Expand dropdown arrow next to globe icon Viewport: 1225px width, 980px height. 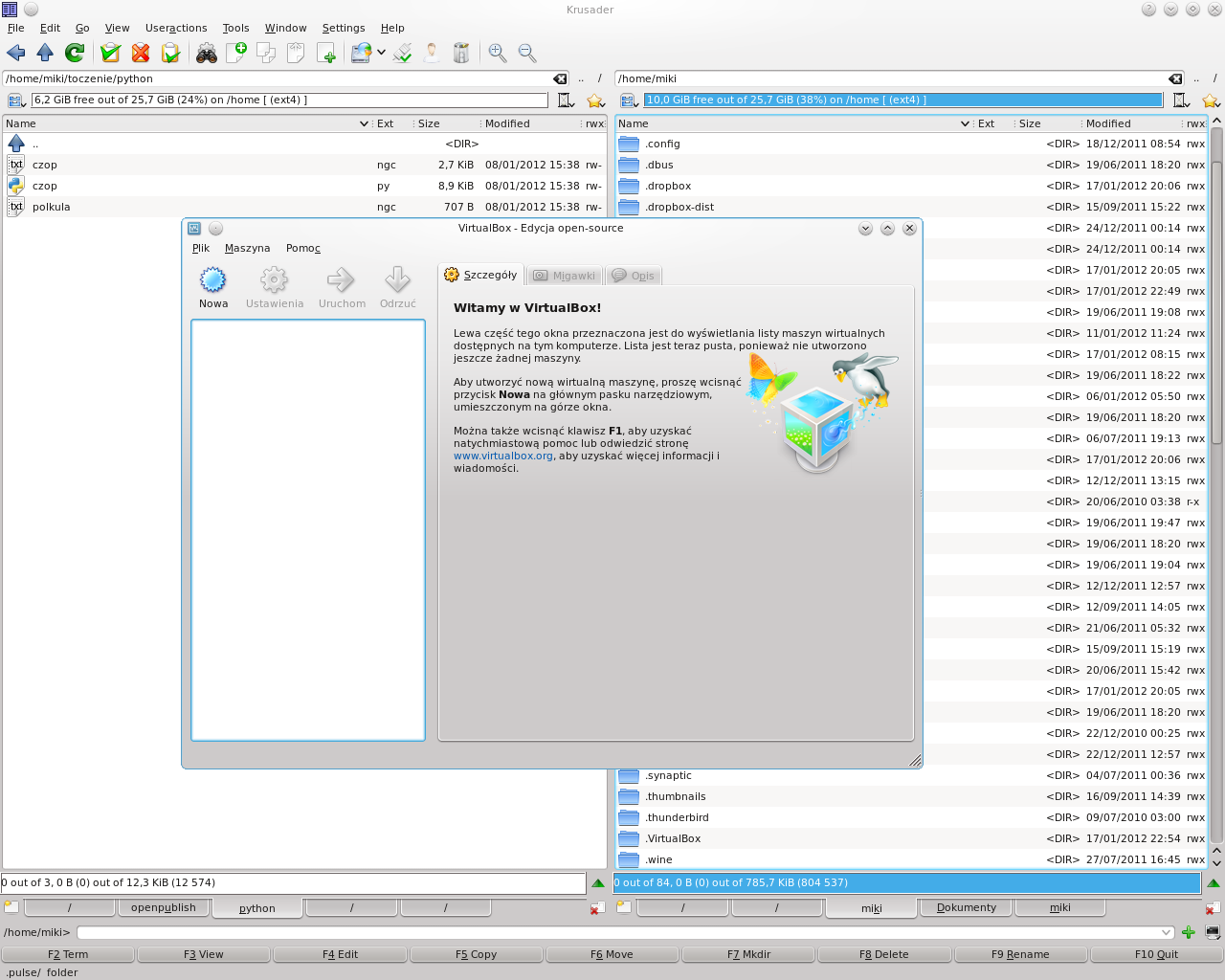[x=381, y=53]
